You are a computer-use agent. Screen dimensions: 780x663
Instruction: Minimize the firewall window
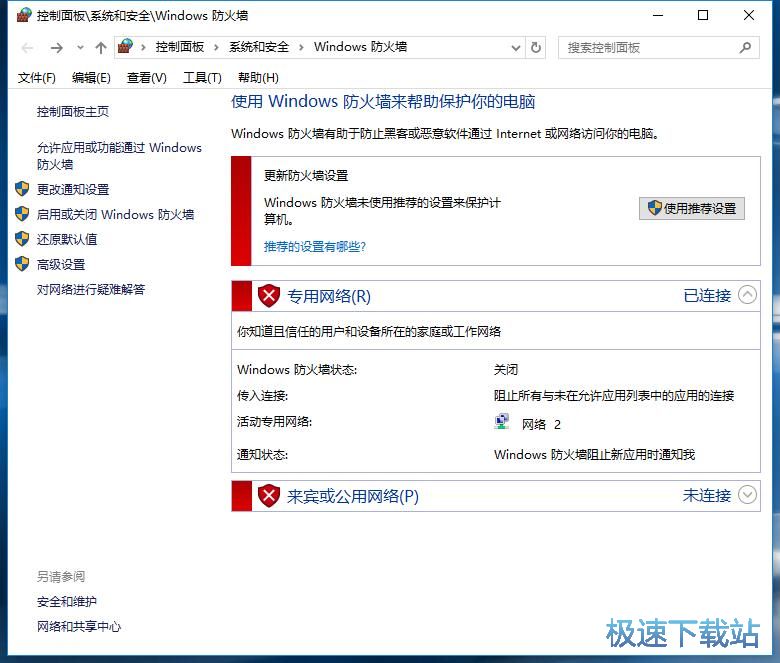[x=658, y=15]
